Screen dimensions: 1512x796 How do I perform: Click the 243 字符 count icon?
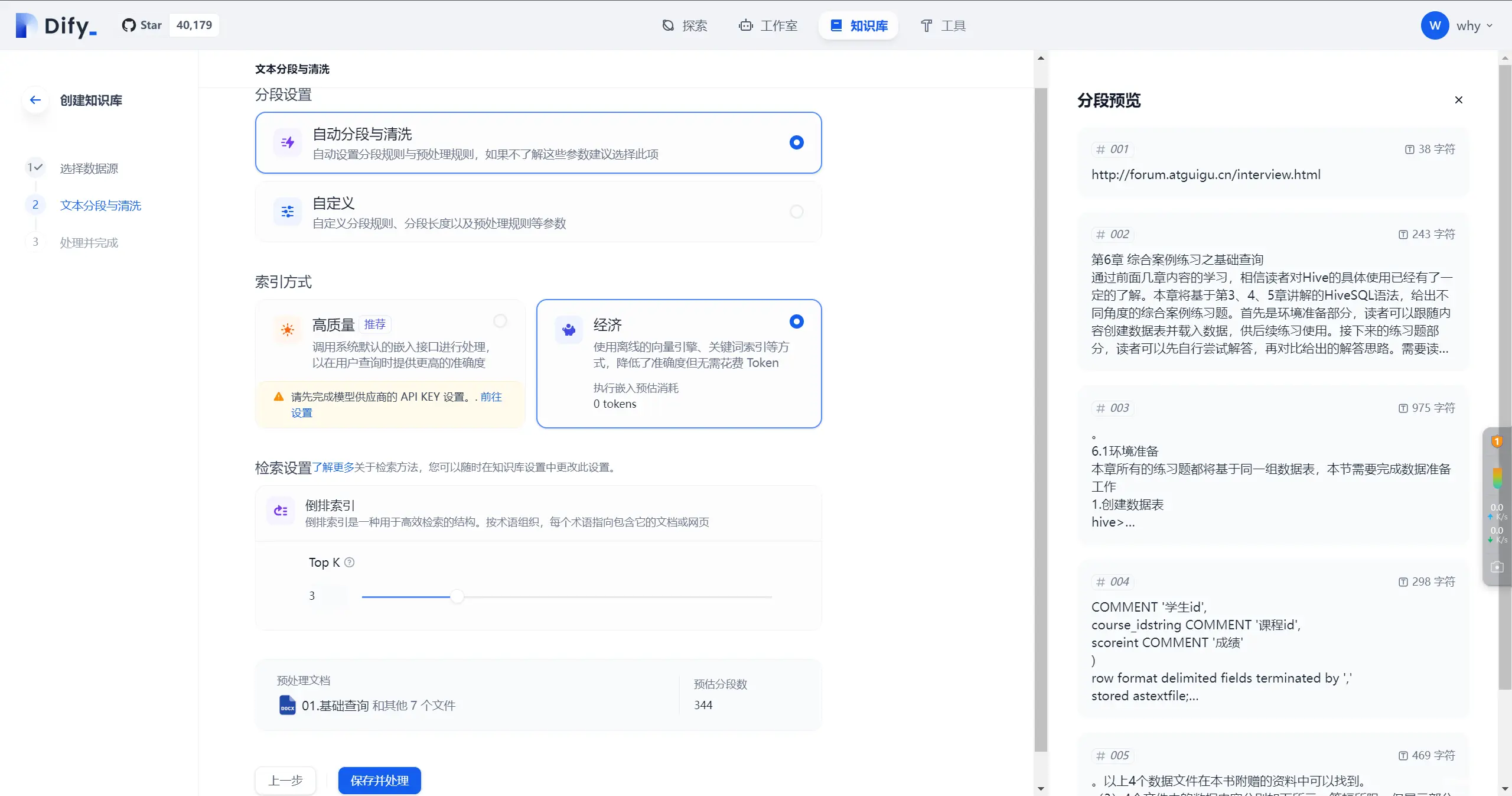pyautogui.click(x=1403, y=235)
